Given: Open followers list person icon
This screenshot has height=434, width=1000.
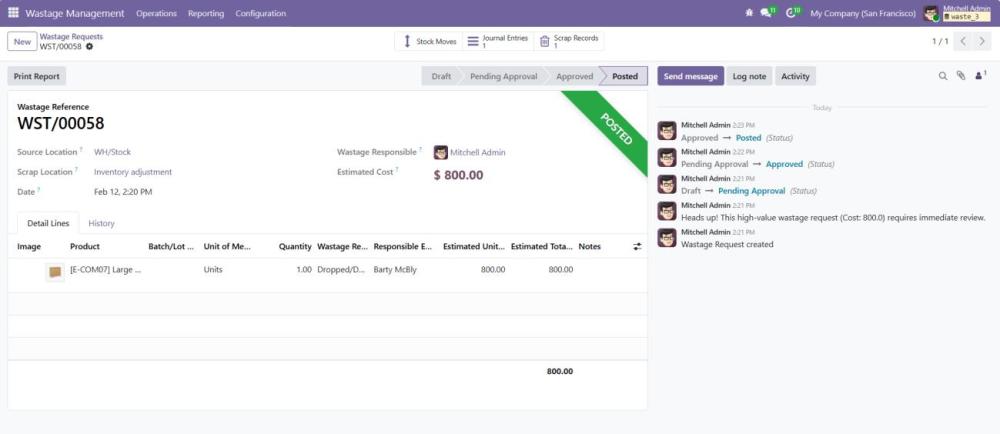Looking at the screenshot, I should tap(979, 76).
